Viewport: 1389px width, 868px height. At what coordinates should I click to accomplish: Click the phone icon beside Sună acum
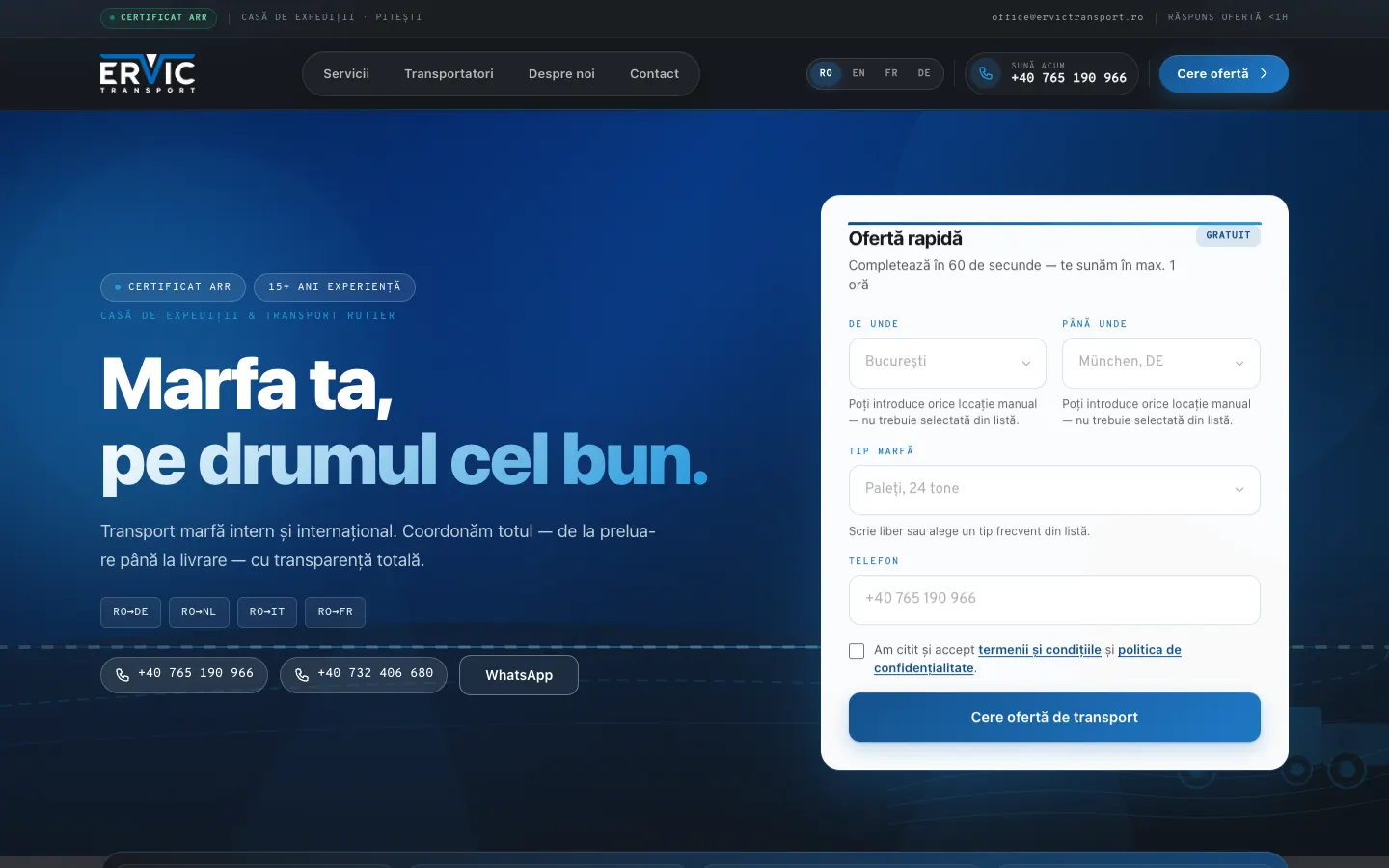[x=986, y=73]
